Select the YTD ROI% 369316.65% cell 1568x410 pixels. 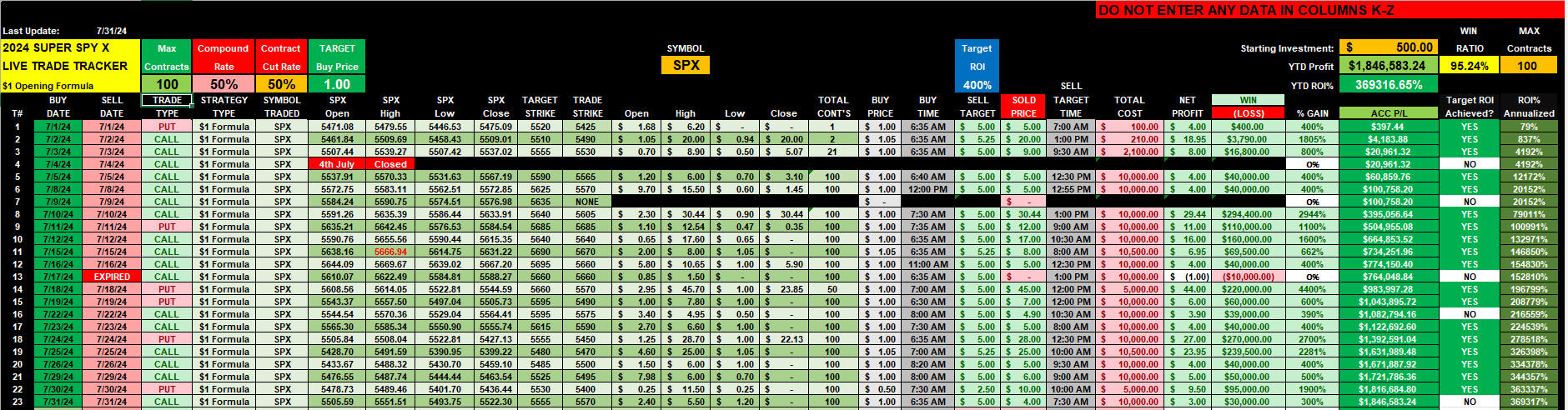coord(1389,84)
